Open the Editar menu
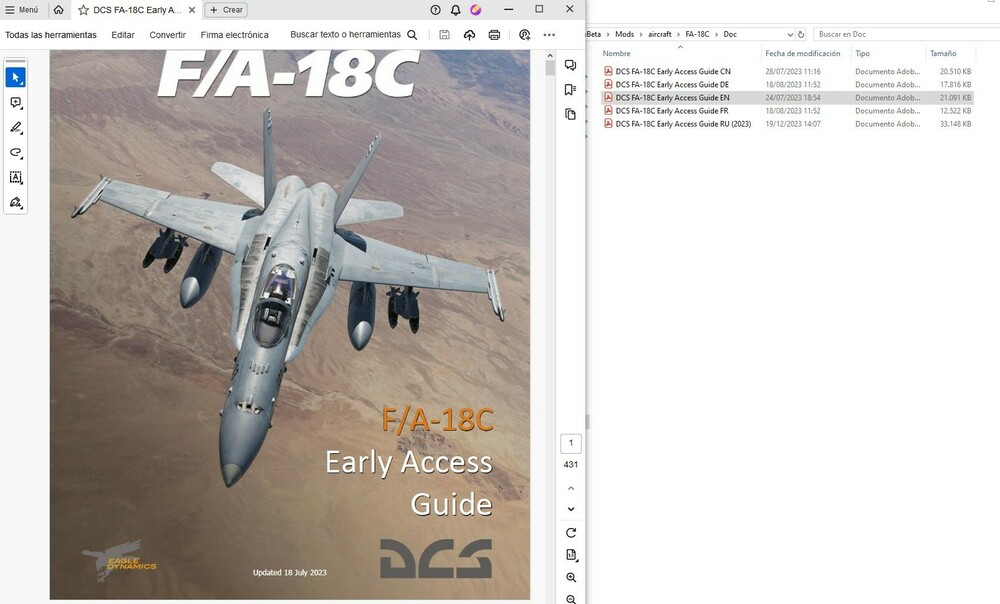The width and height of the screenshot is (1000, 604). click(123, 35)
